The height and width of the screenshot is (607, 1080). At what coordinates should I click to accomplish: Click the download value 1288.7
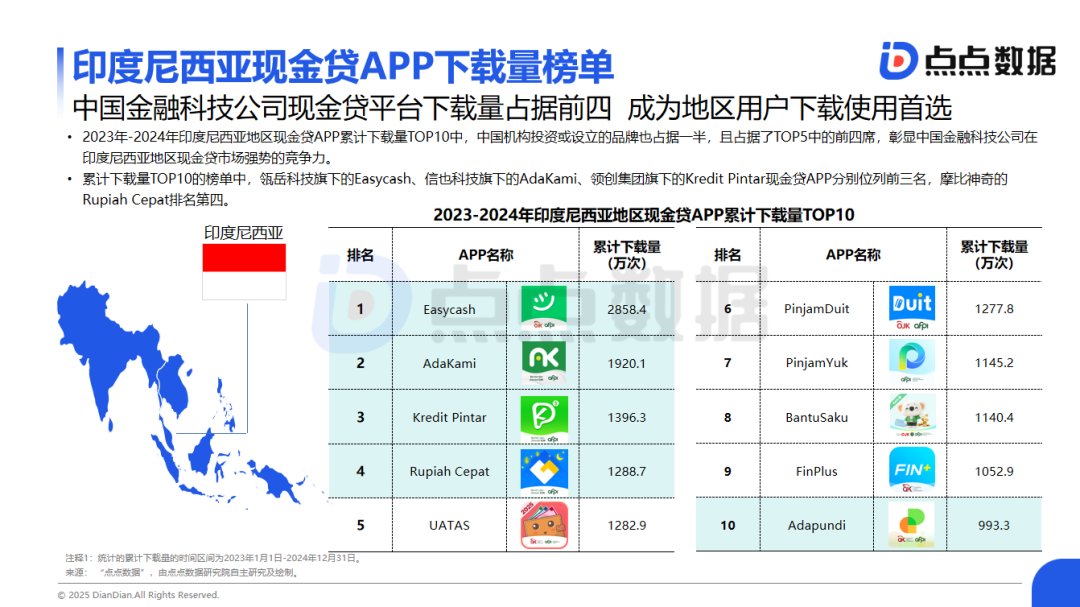627,471
